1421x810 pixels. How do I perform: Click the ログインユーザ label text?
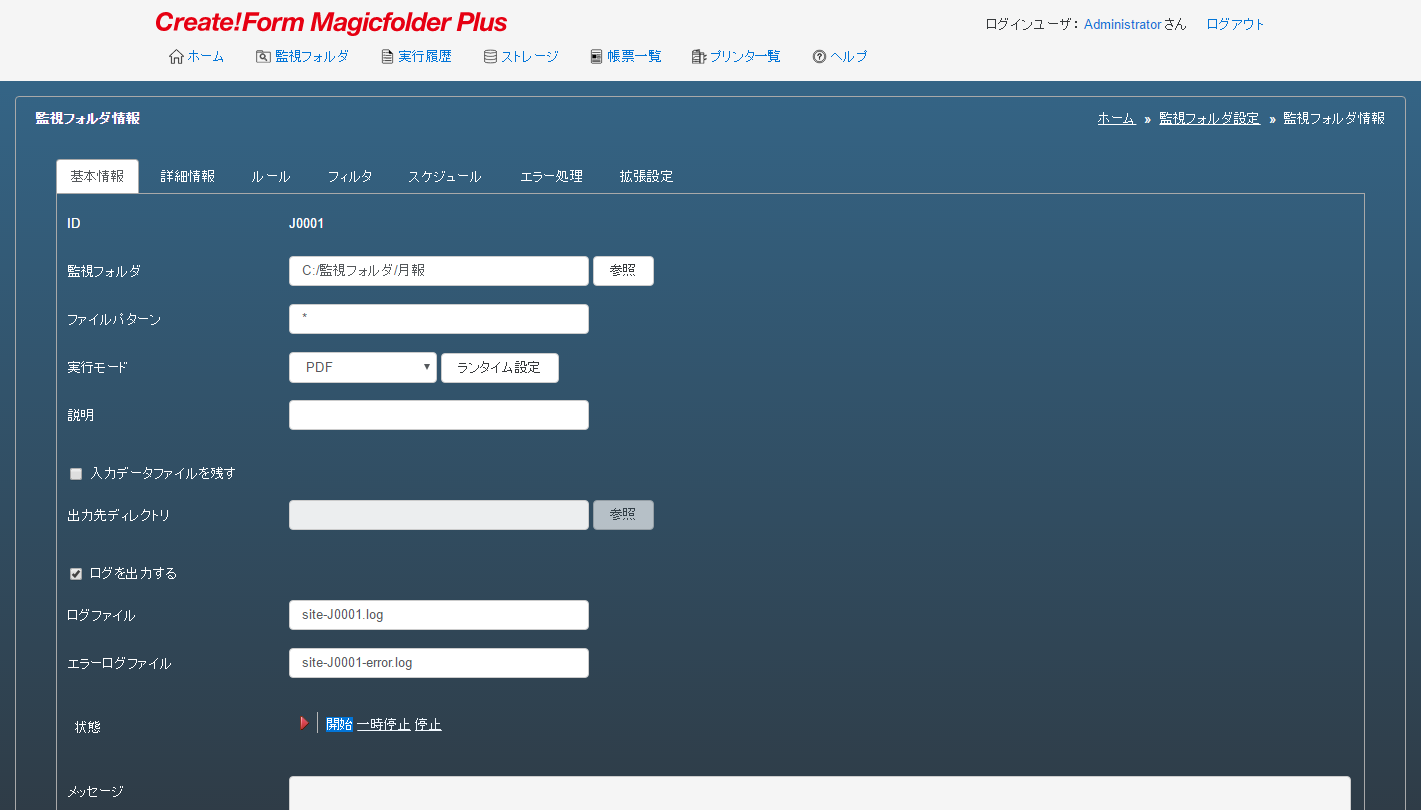coord(1032,24)
